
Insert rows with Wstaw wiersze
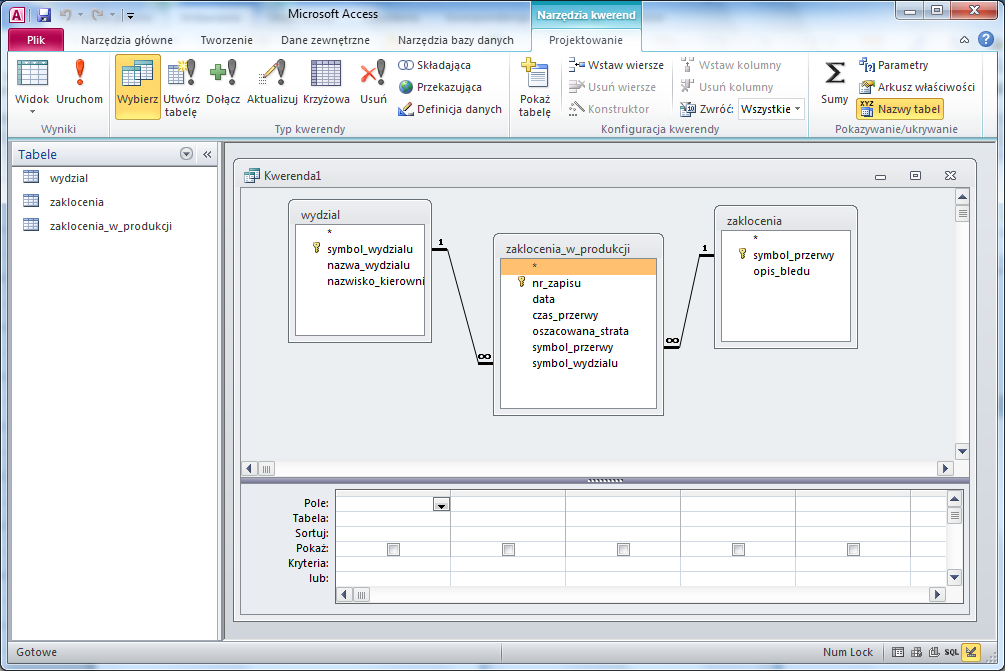616,65
